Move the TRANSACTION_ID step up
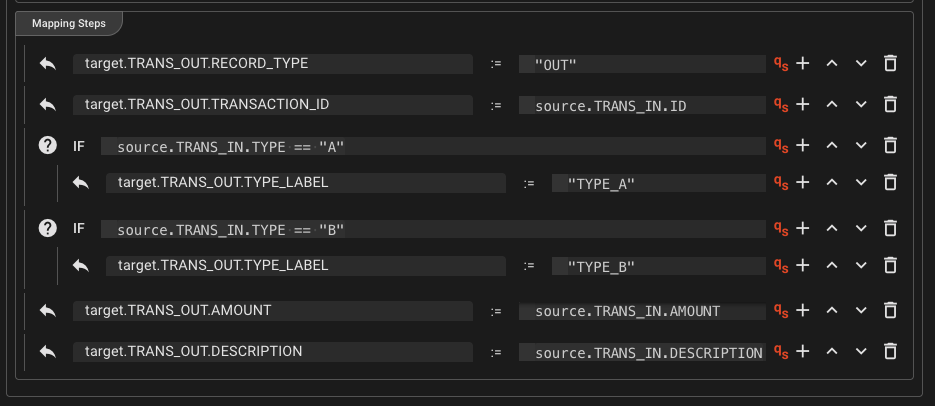 (831, 105)
